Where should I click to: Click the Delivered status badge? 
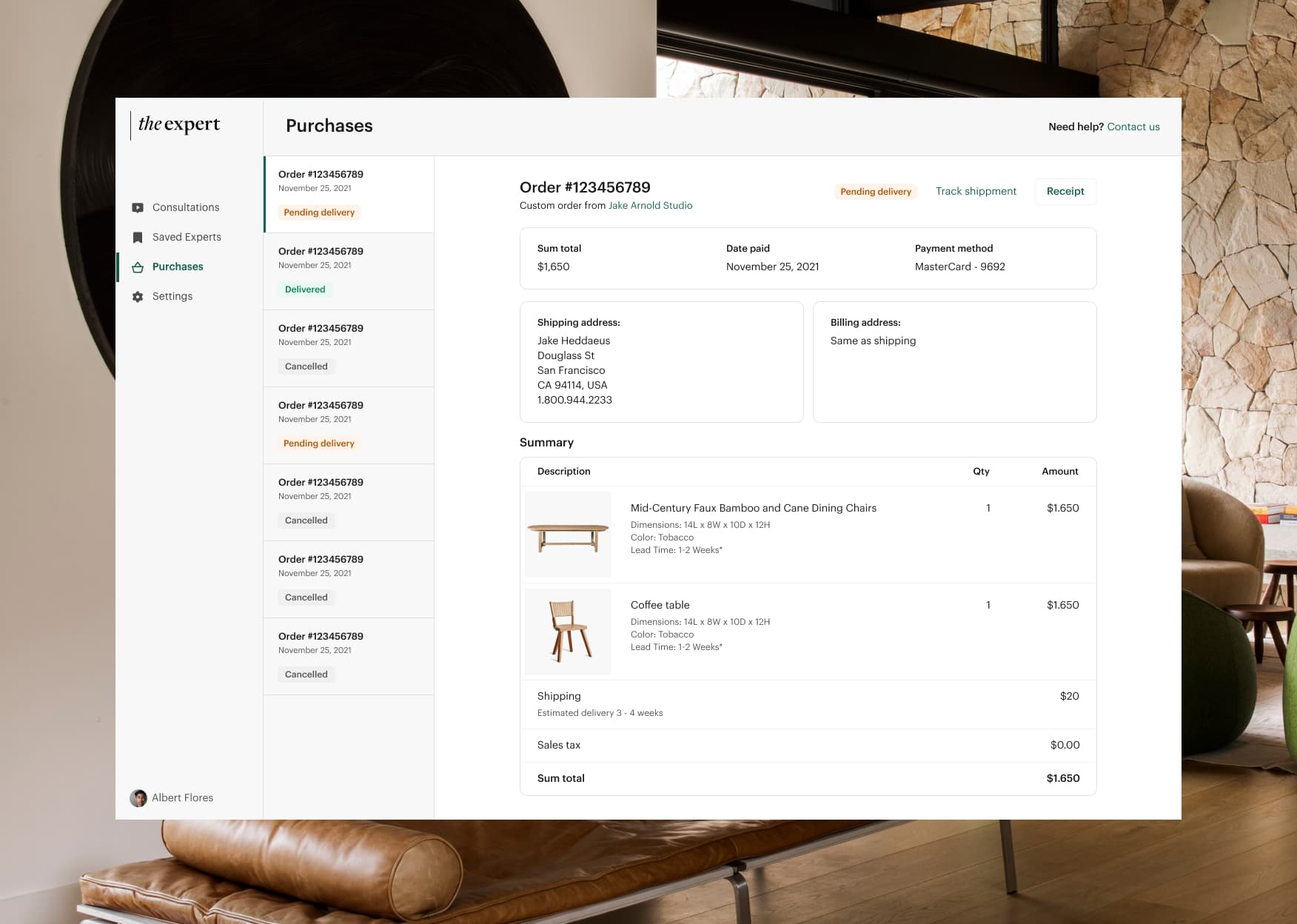pyautogui.click(x=305, y=289)
